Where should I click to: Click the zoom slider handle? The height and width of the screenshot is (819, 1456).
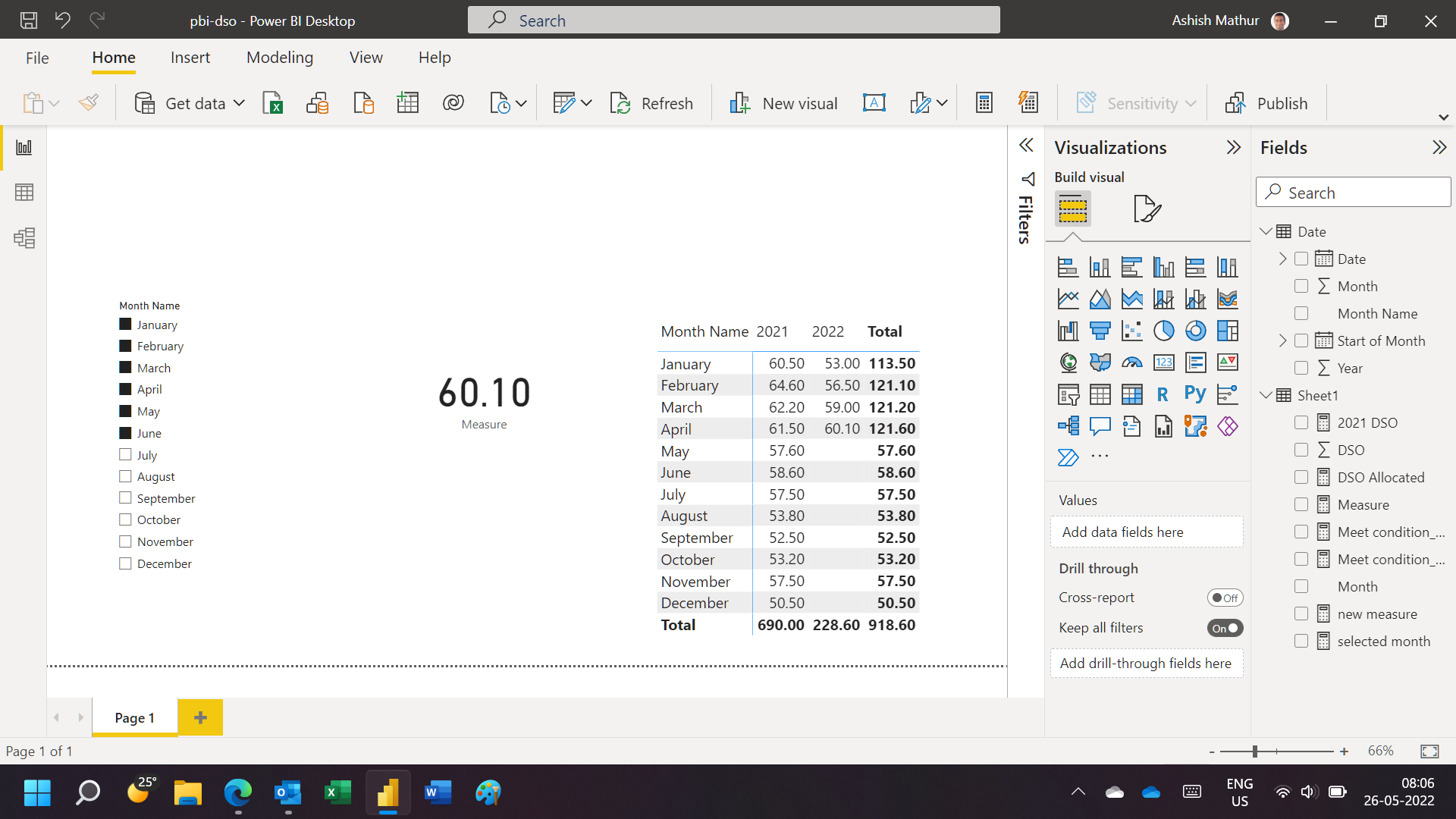[1255, 751]
